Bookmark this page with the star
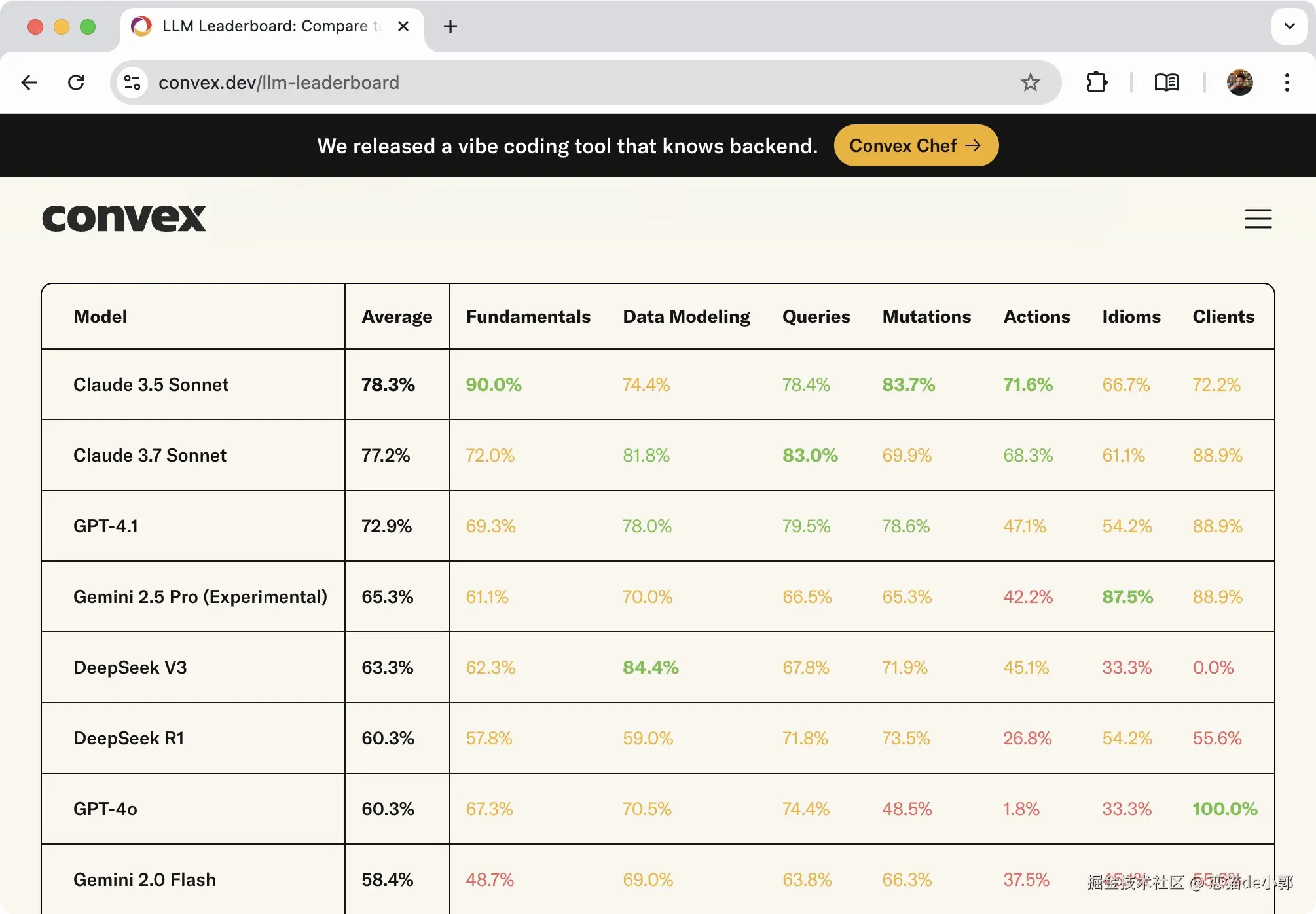Screen dimensions: 1316x914 1030,82
